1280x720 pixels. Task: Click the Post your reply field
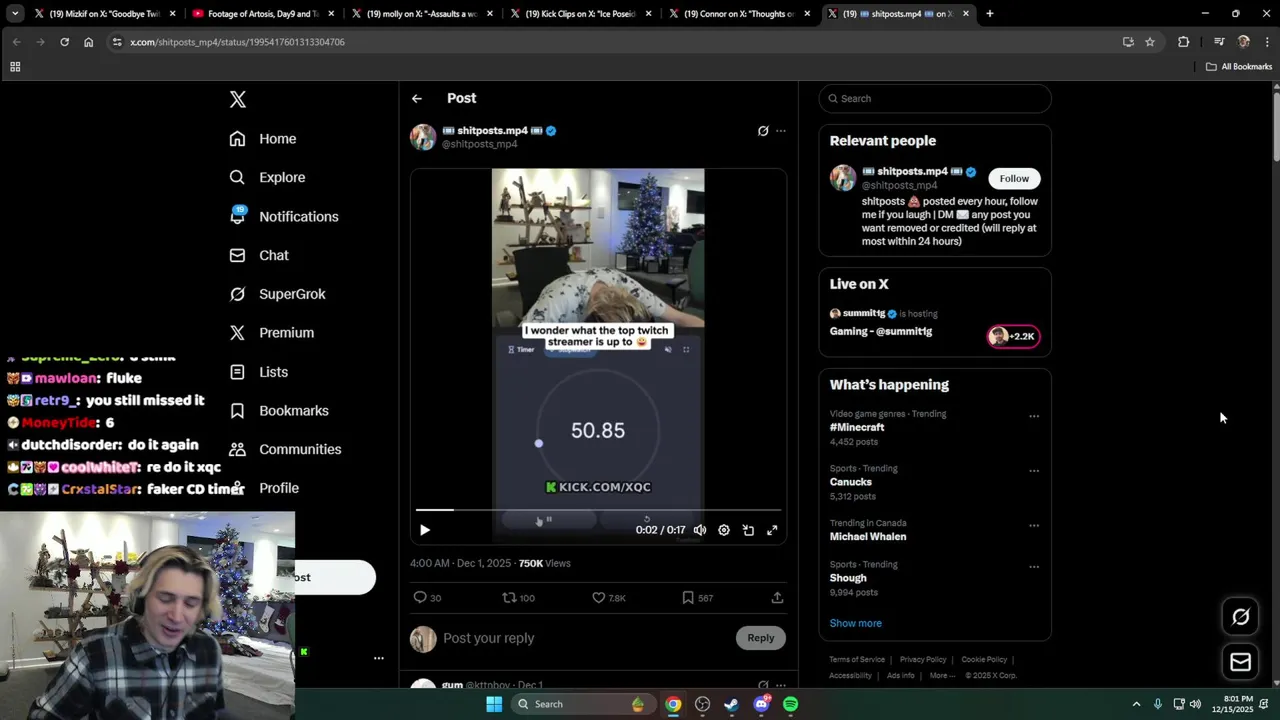(x=585, y=638)
